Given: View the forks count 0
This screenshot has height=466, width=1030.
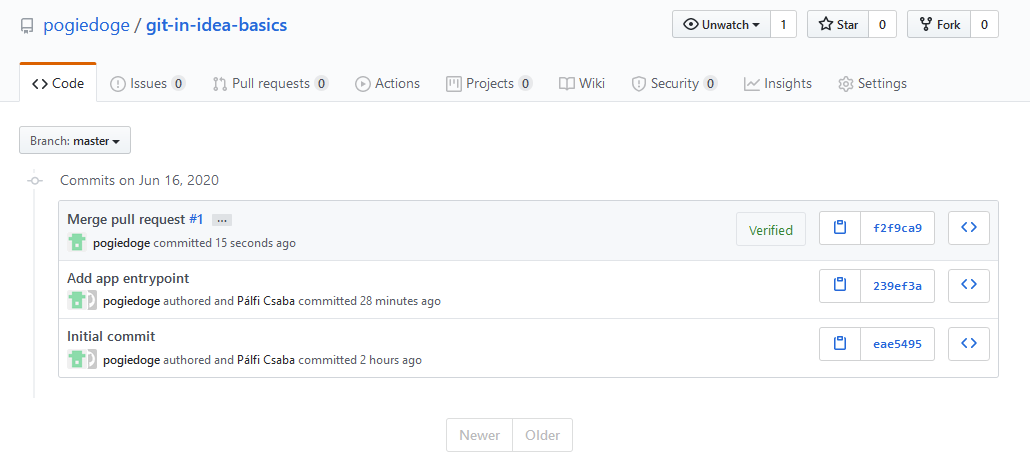Looking at the screenshot, I should tap(984, 24).
